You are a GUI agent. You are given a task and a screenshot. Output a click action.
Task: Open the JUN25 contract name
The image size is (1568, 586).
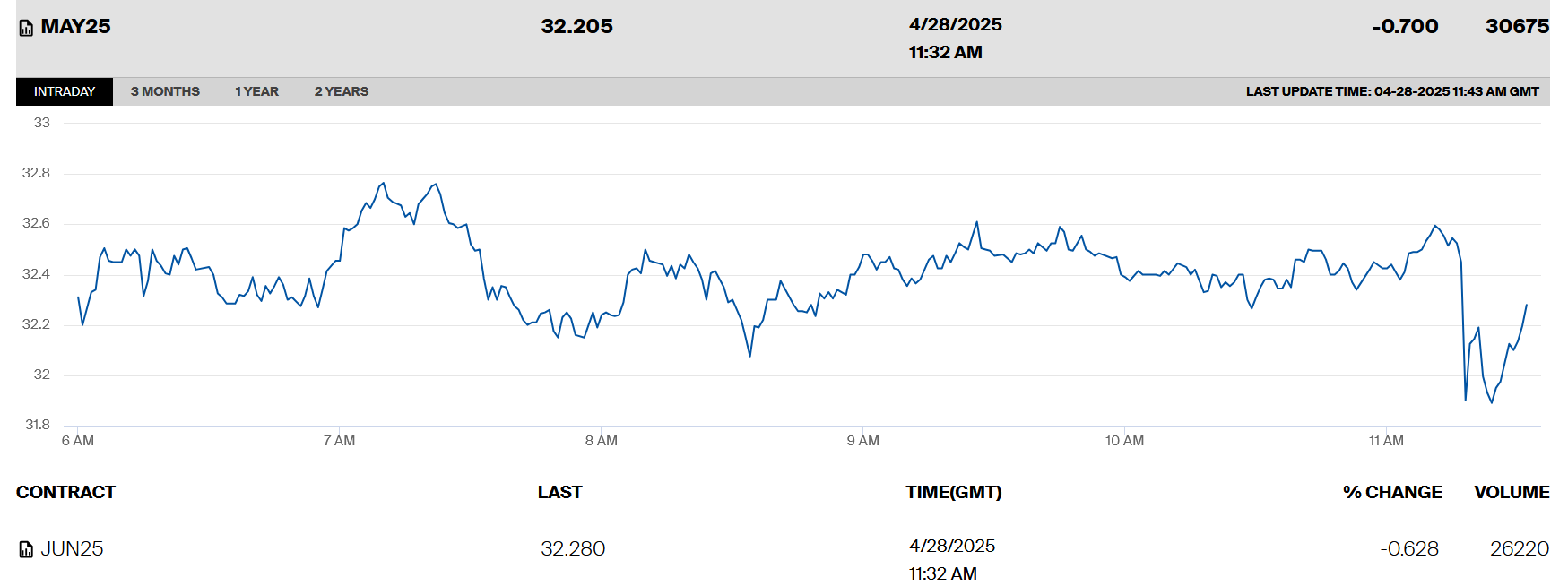72,548
